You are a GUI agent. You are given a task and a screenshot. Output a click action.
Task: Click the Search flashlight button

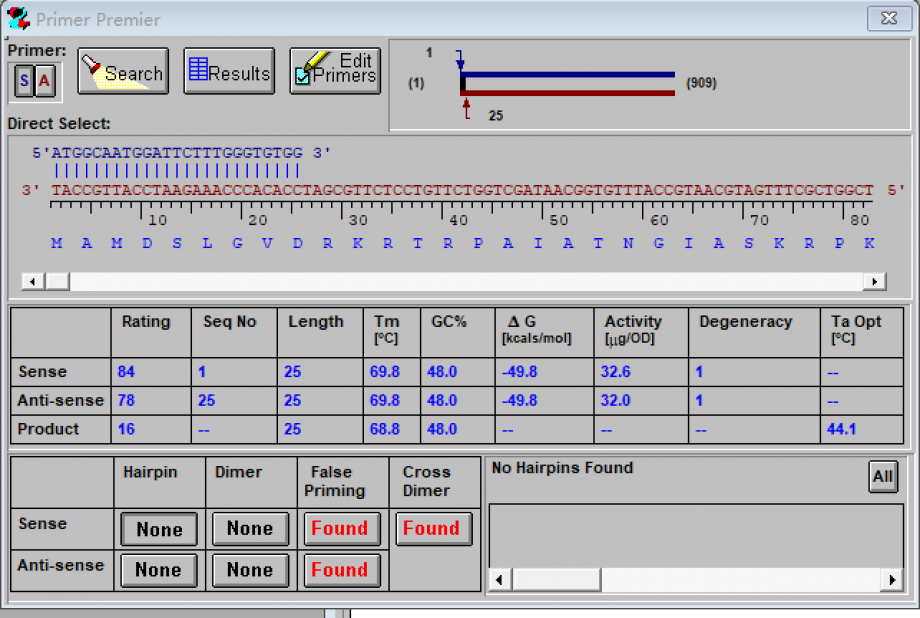122,72
